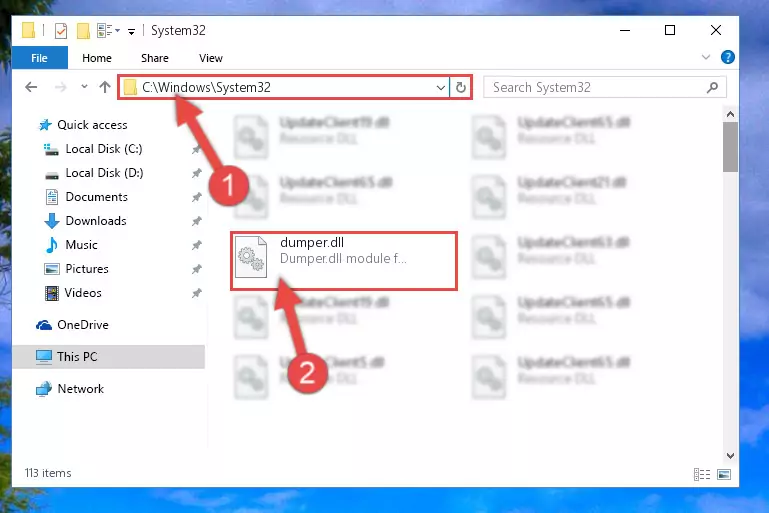Click the Network icon in sidebar
Screen dimensions: 769x513
pos(44,389)
